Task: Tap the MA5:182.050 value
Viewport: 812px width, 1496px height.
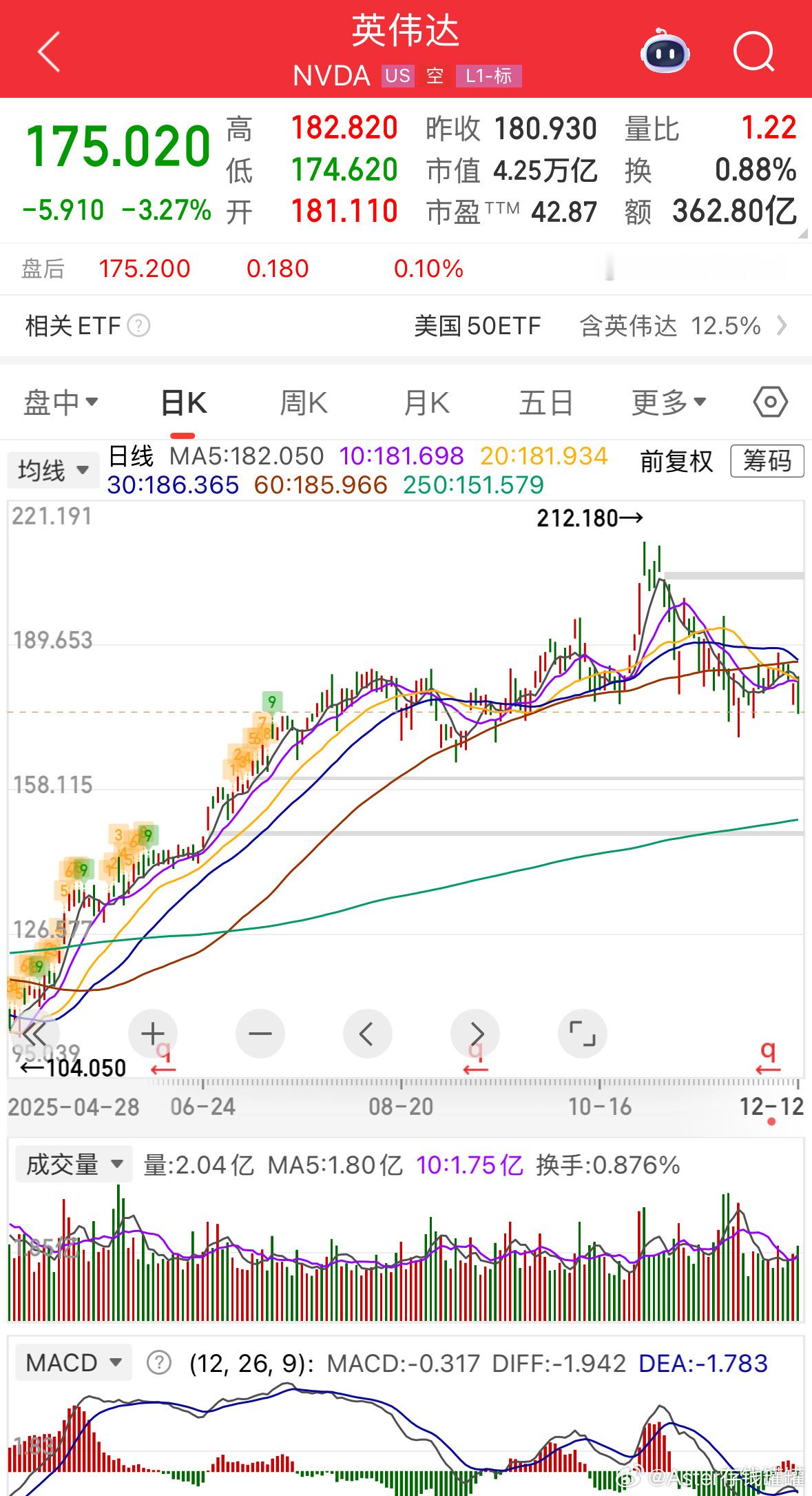Action: 246,456
